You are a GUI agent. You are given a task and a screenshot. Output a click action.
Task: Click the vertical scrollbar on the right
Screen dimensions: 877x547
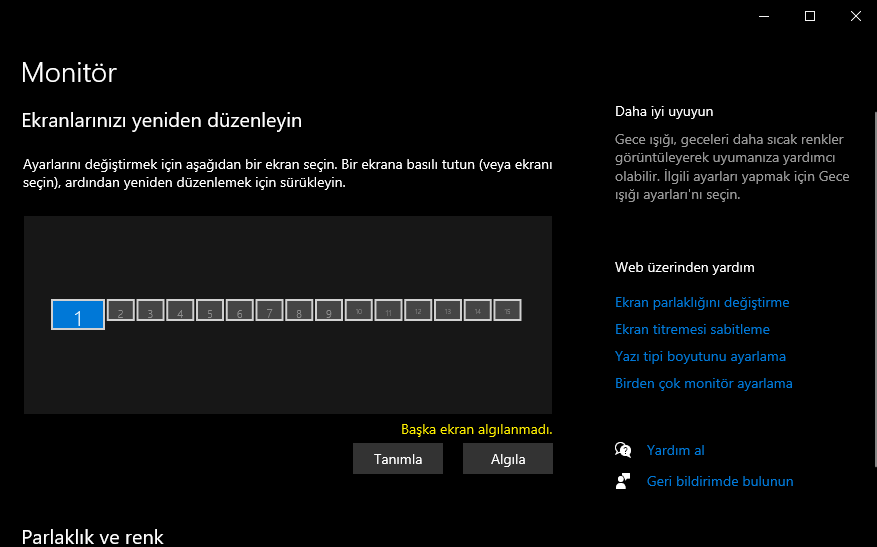pos(875,289)
